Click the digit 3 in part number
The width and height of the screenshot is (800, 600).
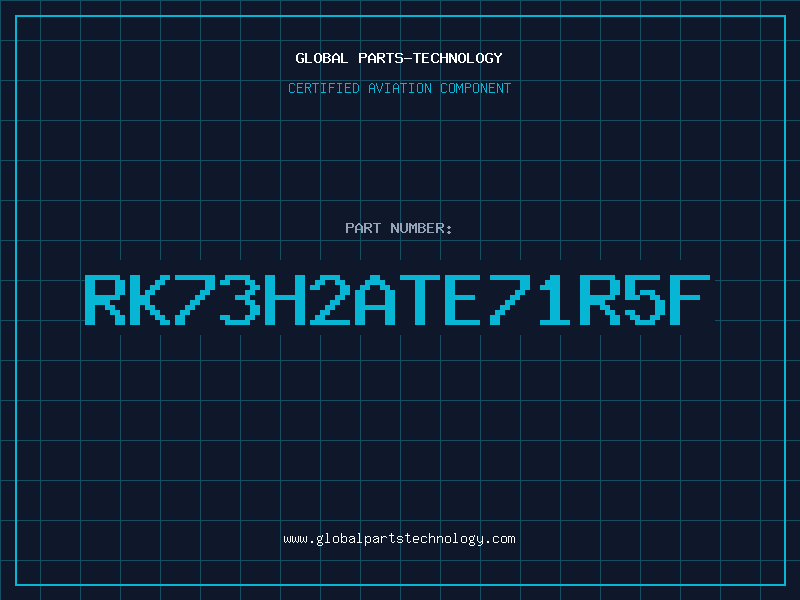239,300
